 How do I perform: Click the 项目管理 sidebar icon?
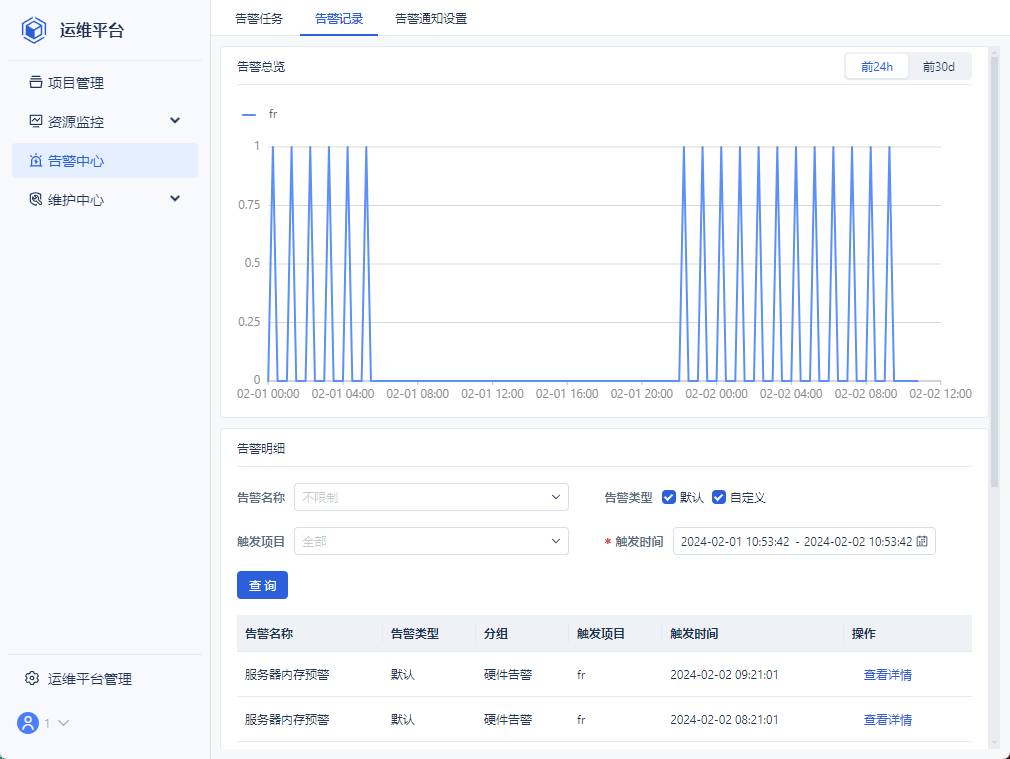[x=36, y=83]
